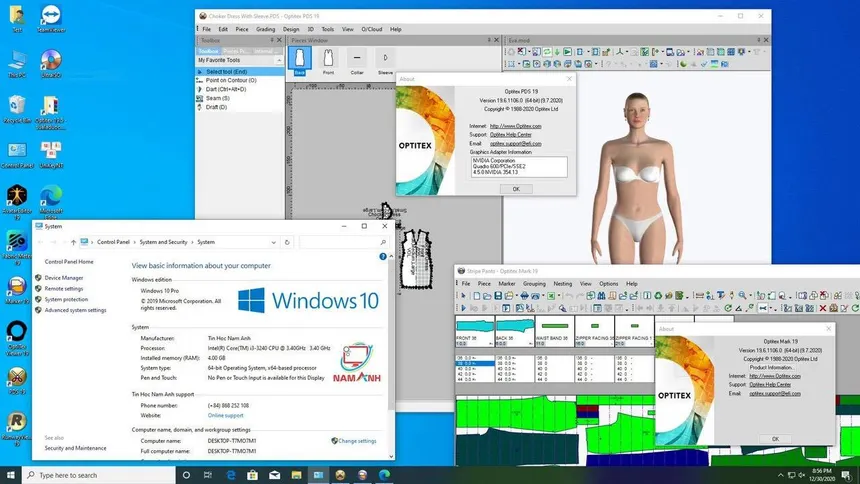Open the Nesting menu in Mark
Viewport: 860px width, 484px height.
[563, 284]
